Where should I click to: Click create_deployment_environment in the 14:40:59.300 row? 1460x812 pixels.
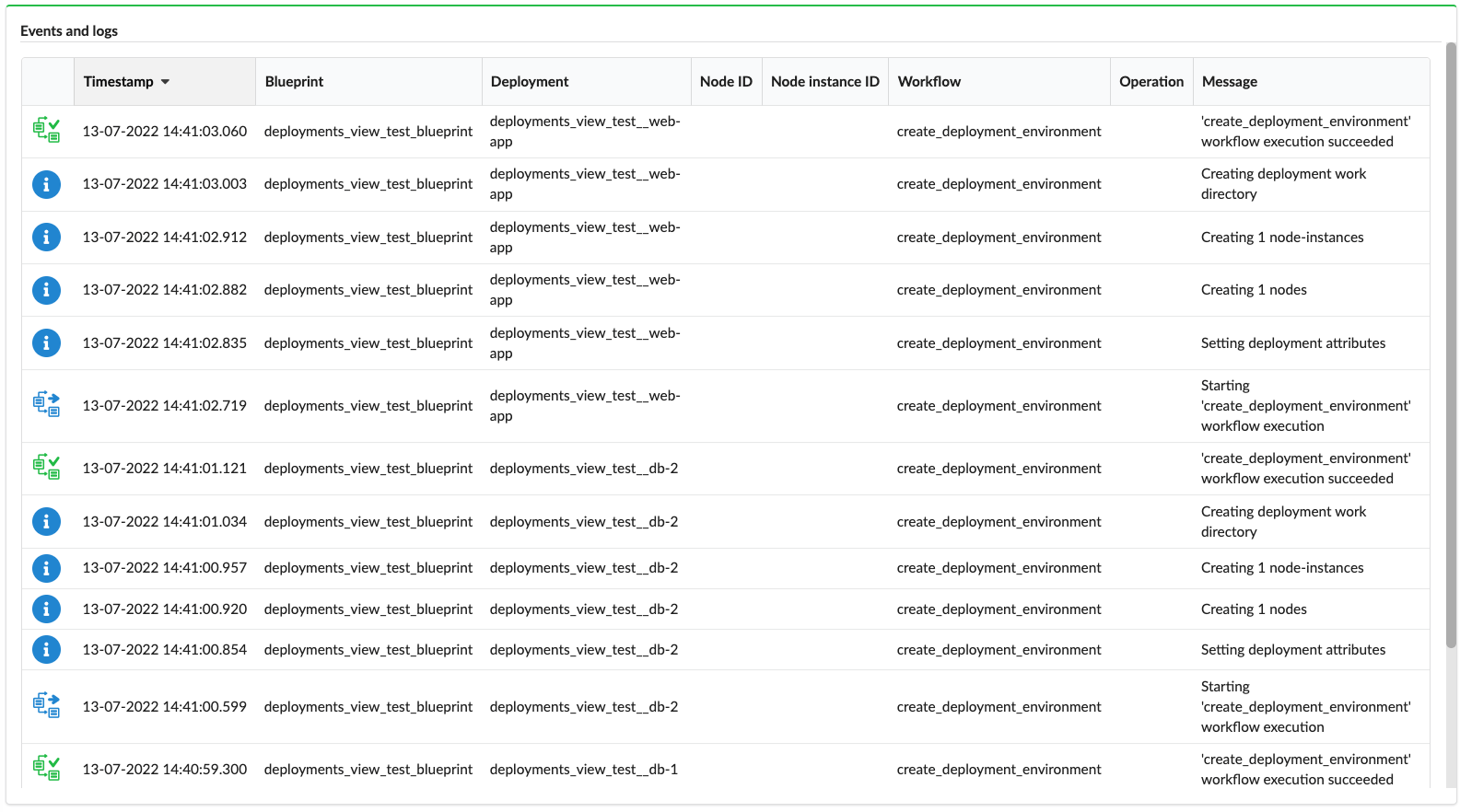point(999,769)
